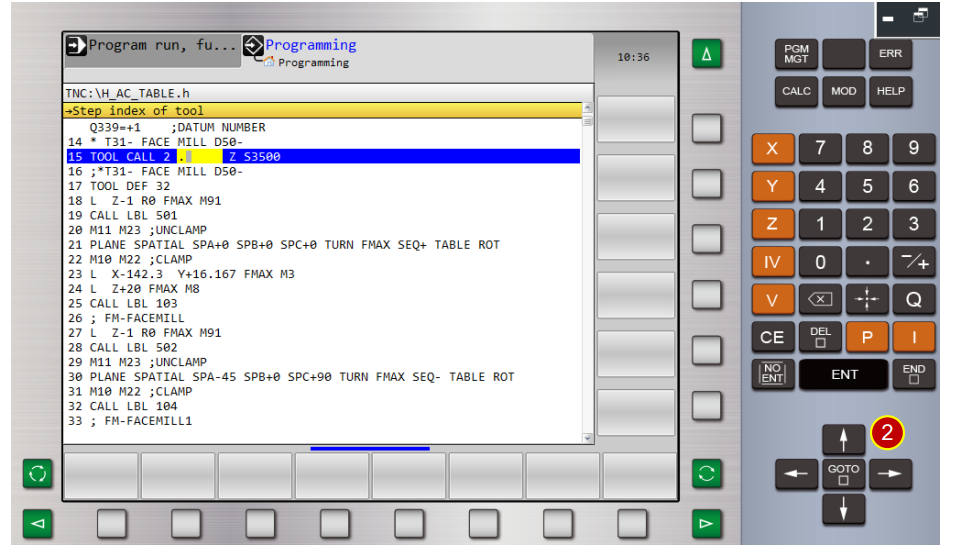Select the IV axis key

pos(773,262)
